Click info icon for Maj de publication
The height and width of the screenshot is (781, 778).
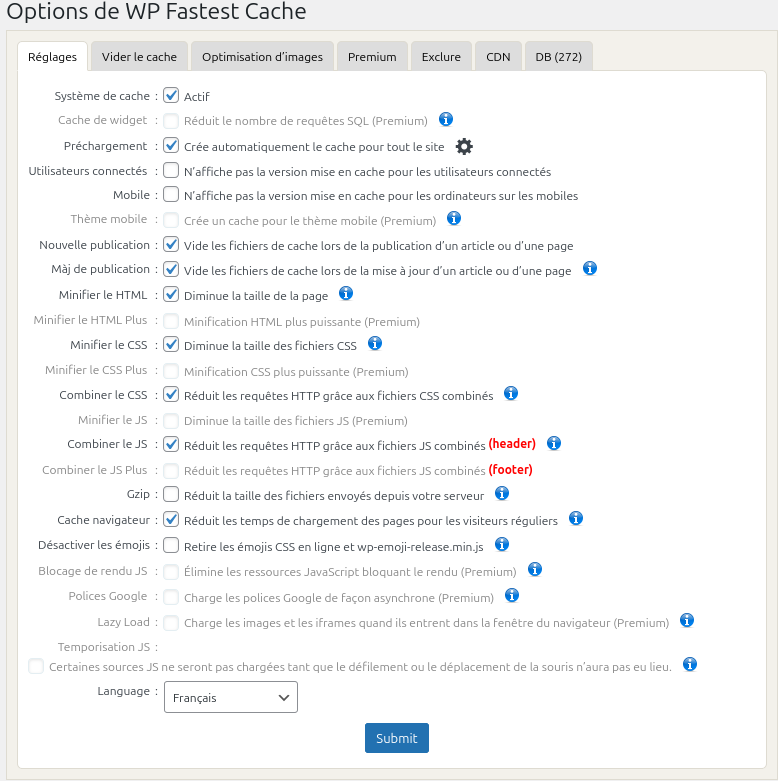pyautogui.click(x=590, y=268)
